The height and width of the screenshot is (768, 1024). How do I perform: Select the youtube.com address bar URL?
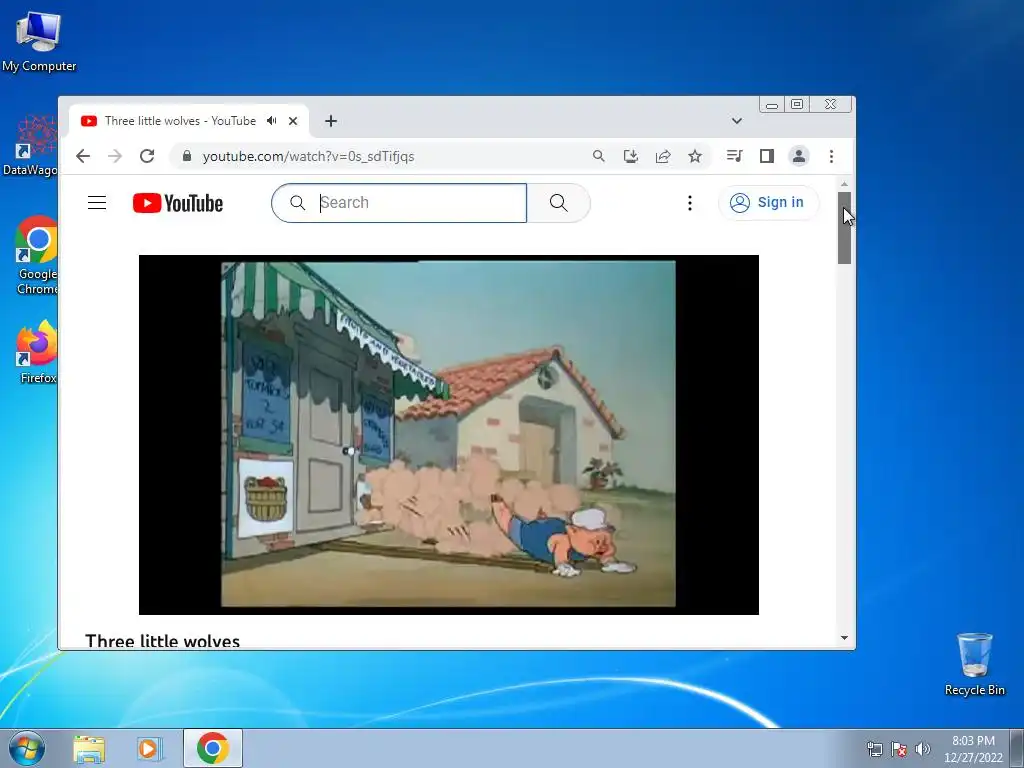308,157
